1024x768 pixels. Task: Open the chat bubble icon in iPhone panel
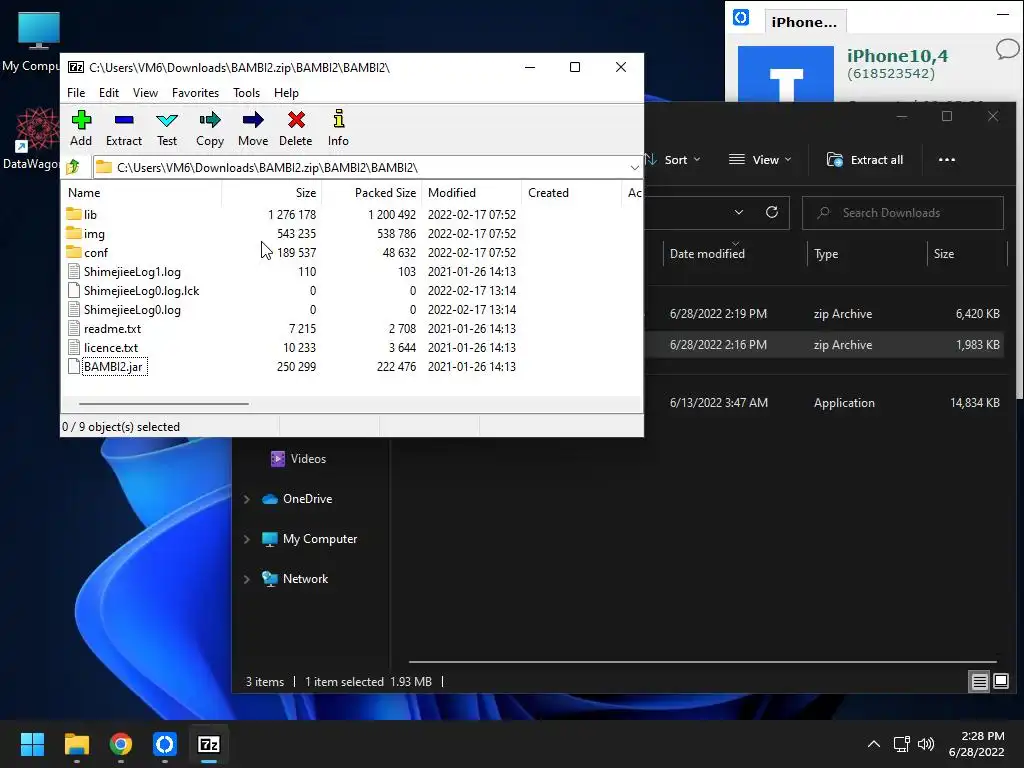[1007, 49]
